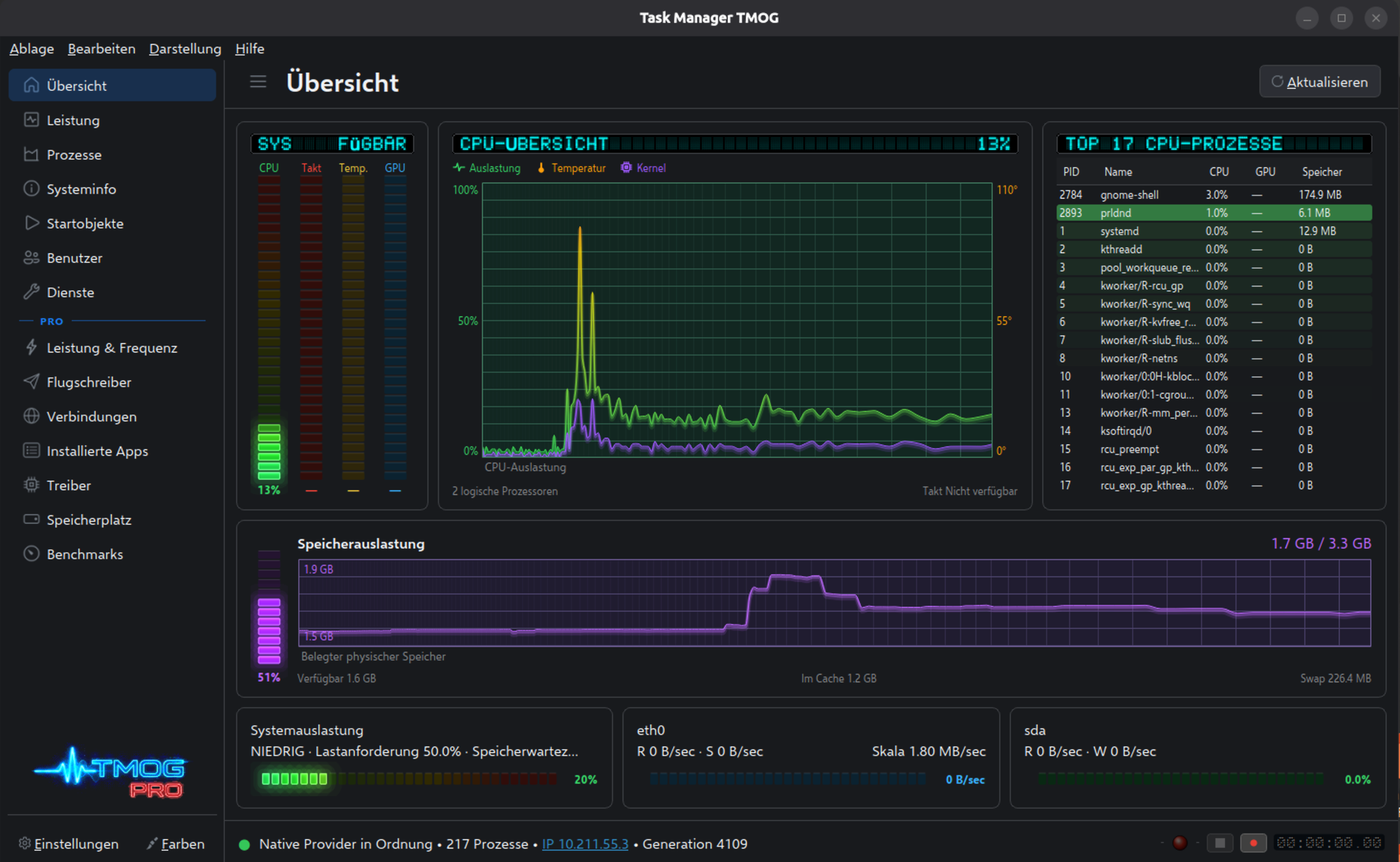This screenshot has height=862, width=1400.
Task: Click the hamburger menu icon beside Übersicht
Action: (x=258, y=82)
